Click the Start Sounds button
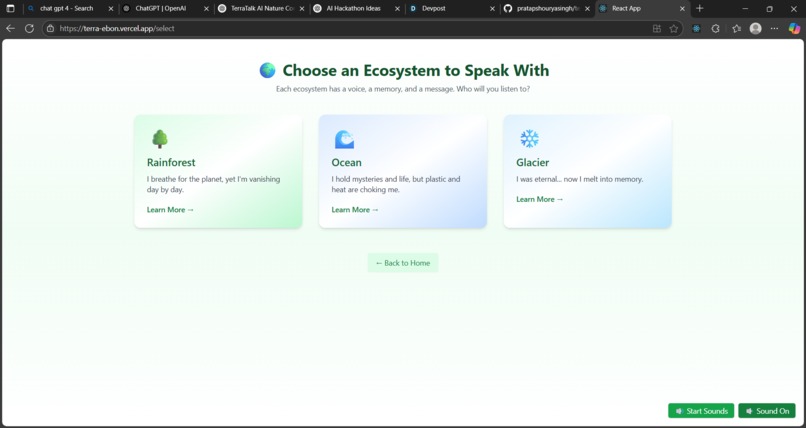The width and height of the screenshot is (806, 428). pos(701,411)
